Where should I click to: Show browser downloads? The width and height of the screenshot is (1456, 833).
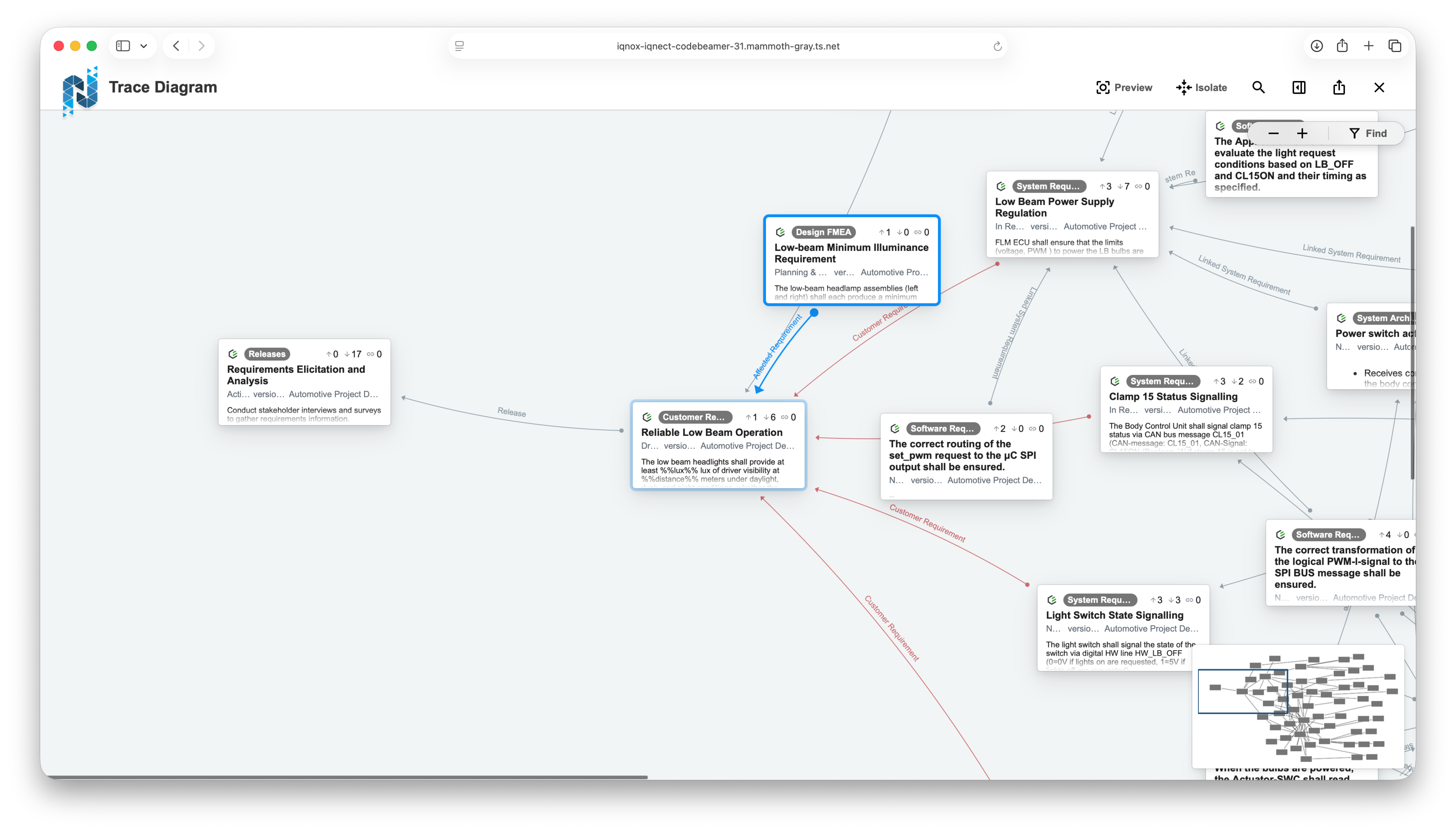pyautogui.click(x=1316, y=46)
